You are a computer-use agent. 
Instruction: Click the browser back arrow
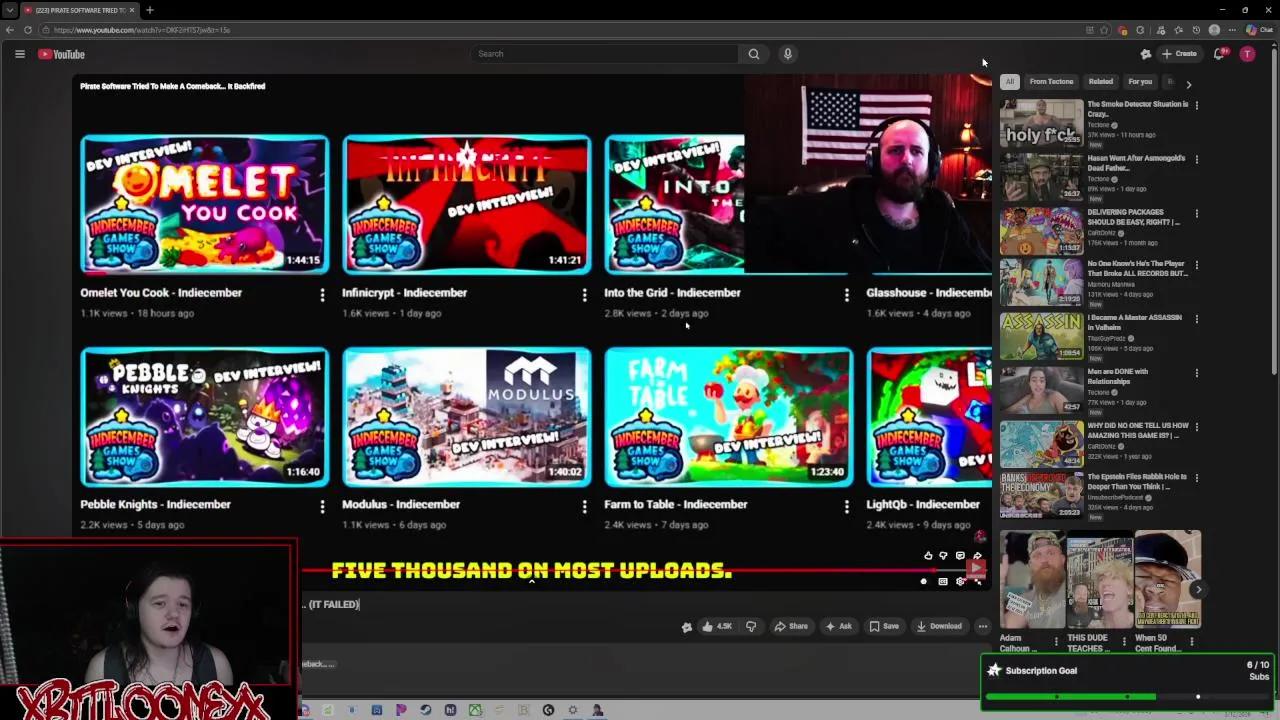pyautogui.click(x=10, y=30)
